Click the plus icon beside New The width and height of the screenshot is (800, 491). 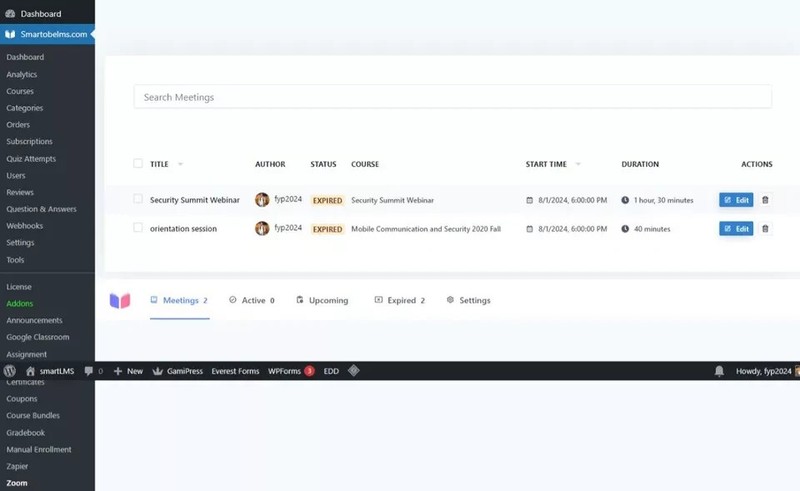click(x=118, y=371)
